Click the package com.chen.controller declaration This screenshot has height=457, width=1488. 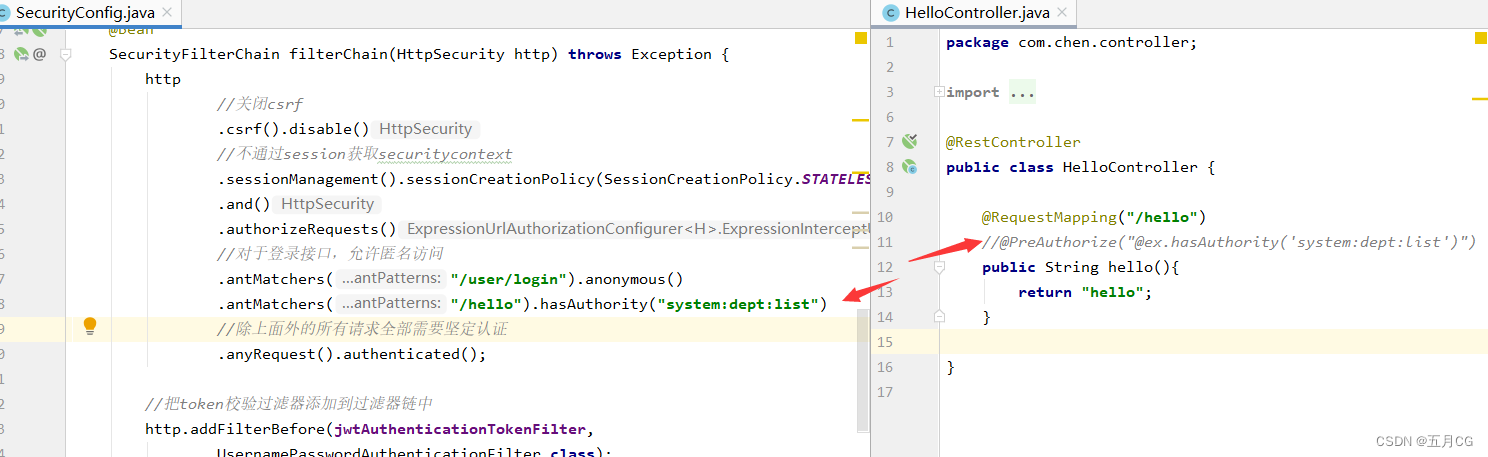point(1071,42)
